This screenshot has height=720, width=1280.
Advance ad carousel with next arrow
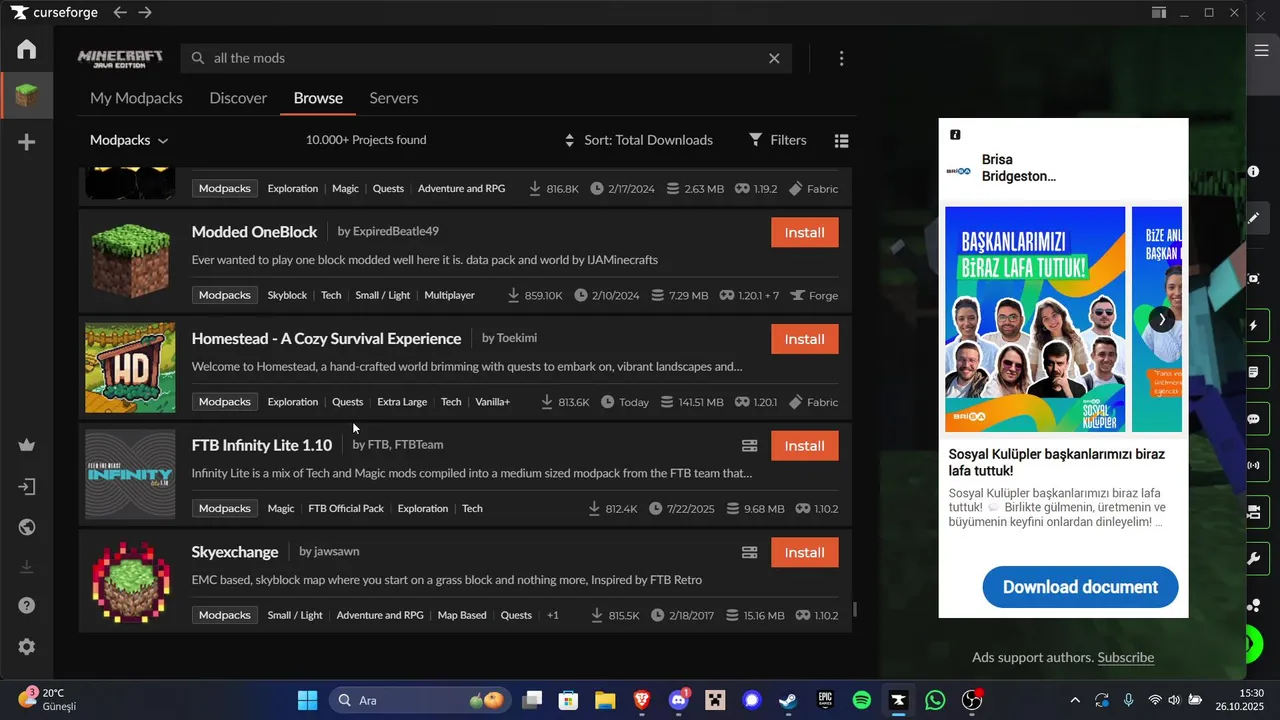(1161, 319)
